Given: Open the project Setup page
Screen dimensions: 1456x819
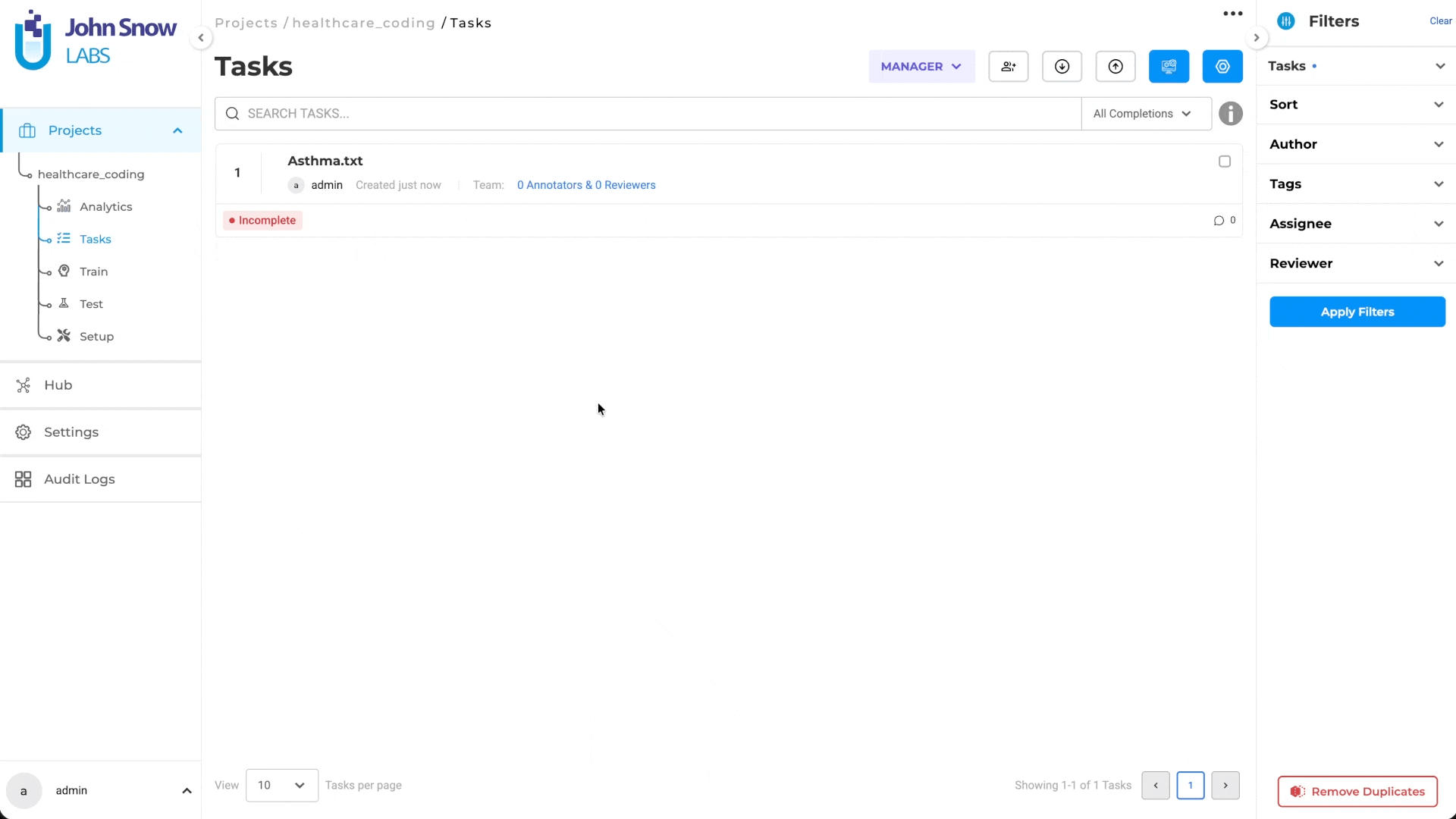Looking at the screenshot, I should click(x=96, y=336).
